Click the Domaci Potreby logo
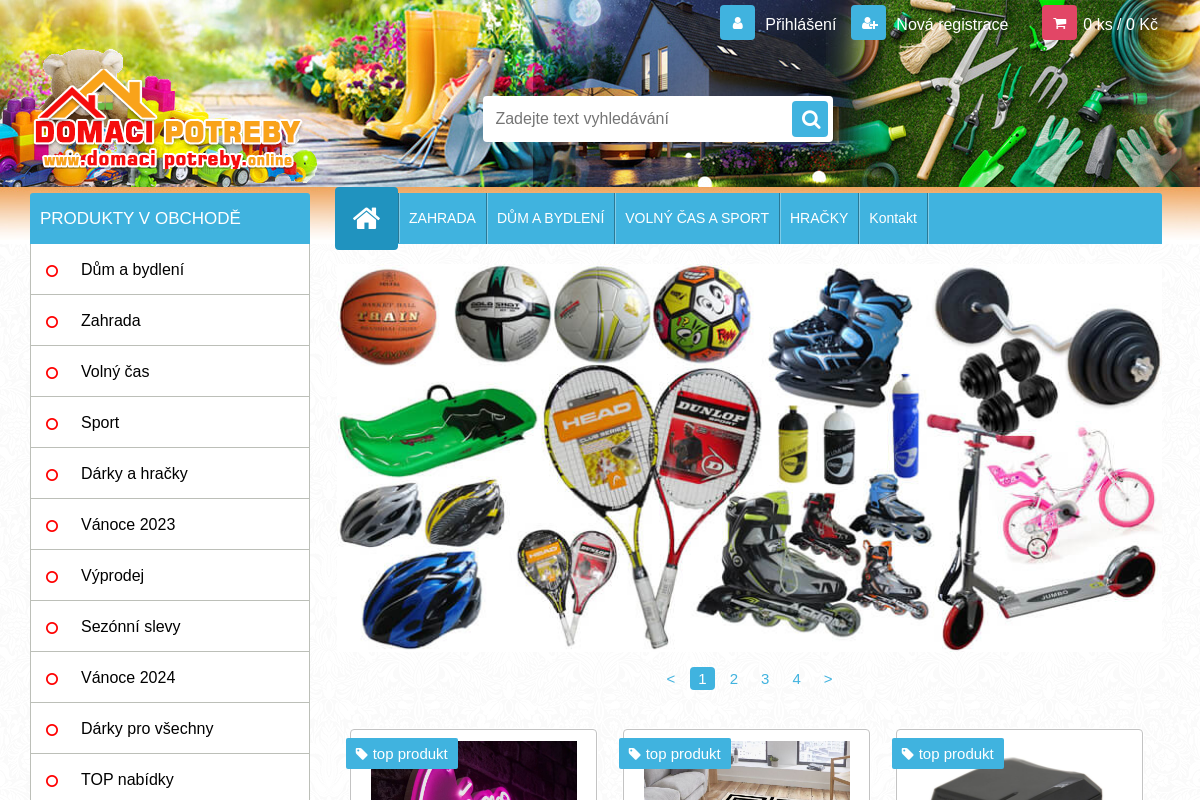Viewport: 1200px width, 800px height. (x=168, y=130)
